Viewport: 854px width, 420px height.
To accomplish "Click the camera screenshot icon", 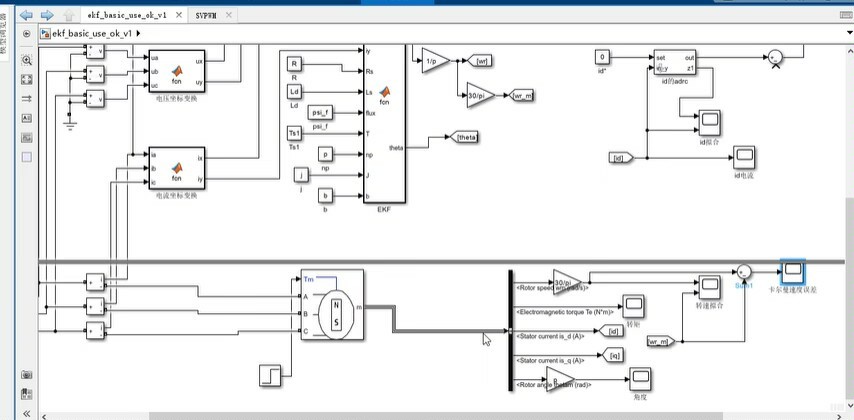I will 27,375.
